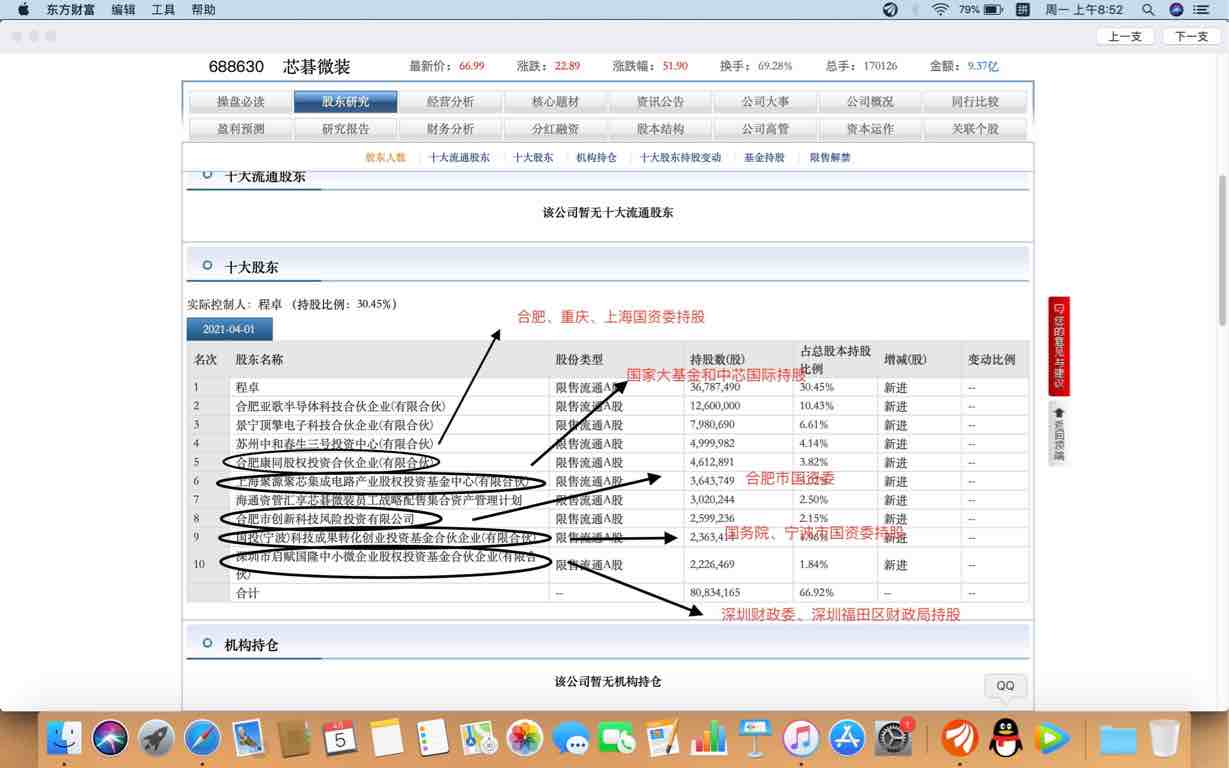
Task: Open Messages app in the dock
Action: [571, 738]
